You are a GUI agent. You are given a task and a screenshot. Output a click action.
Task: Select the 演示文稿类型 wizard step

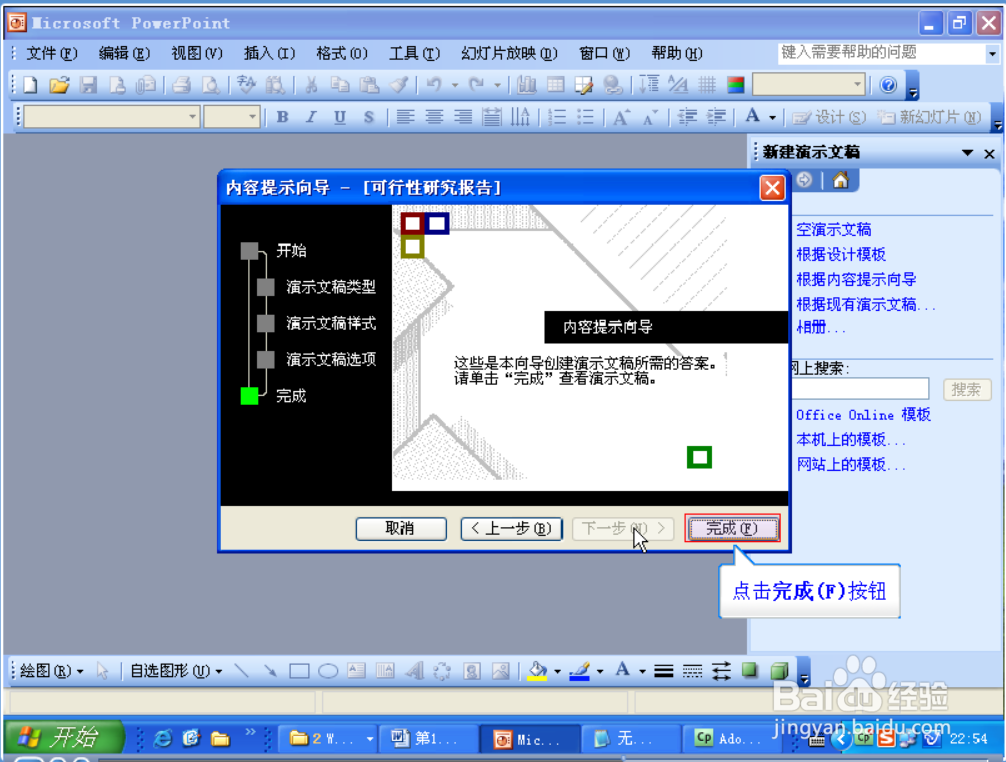330,287
